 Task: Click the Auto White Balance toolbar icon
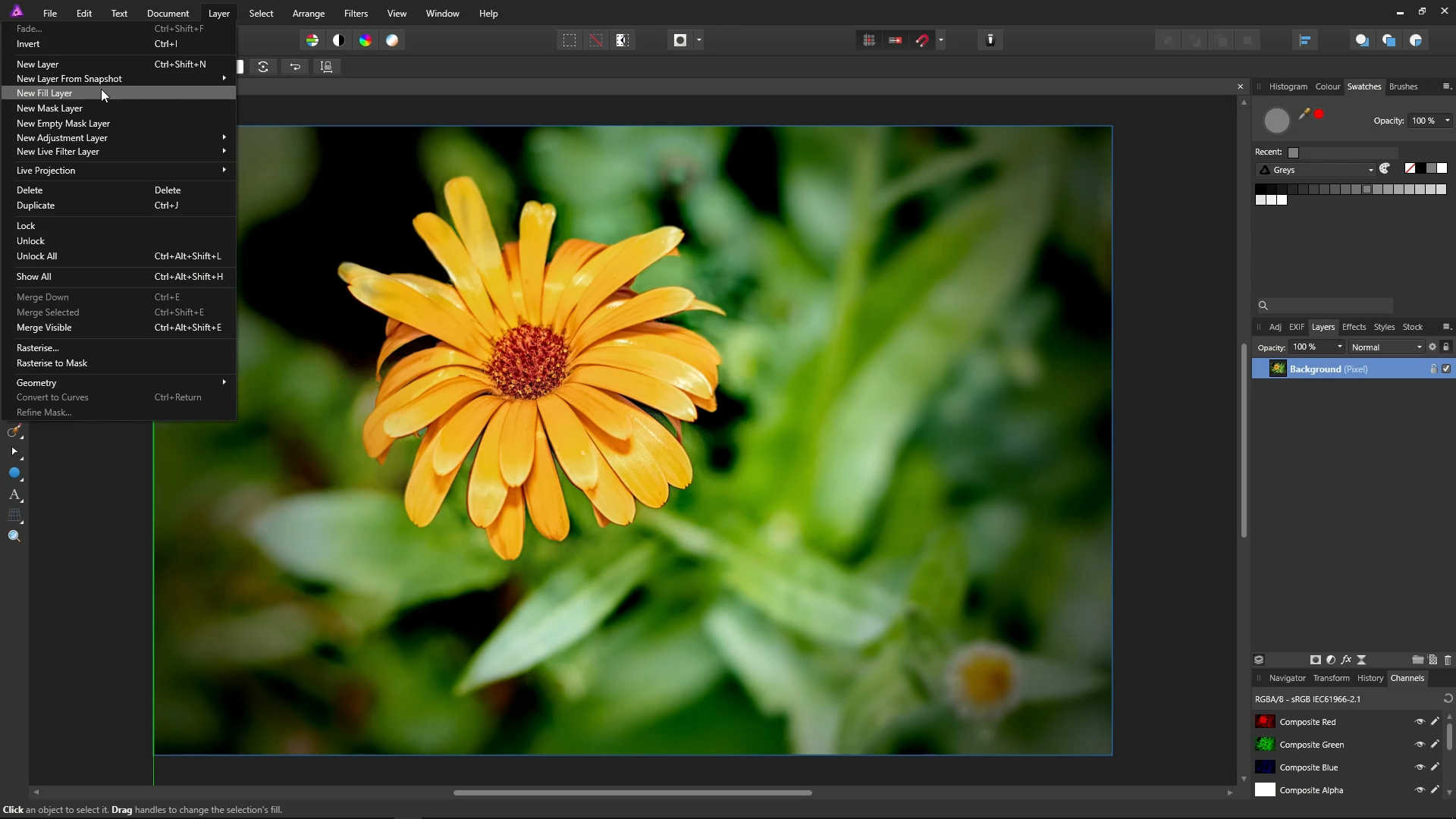pos(392,40)
